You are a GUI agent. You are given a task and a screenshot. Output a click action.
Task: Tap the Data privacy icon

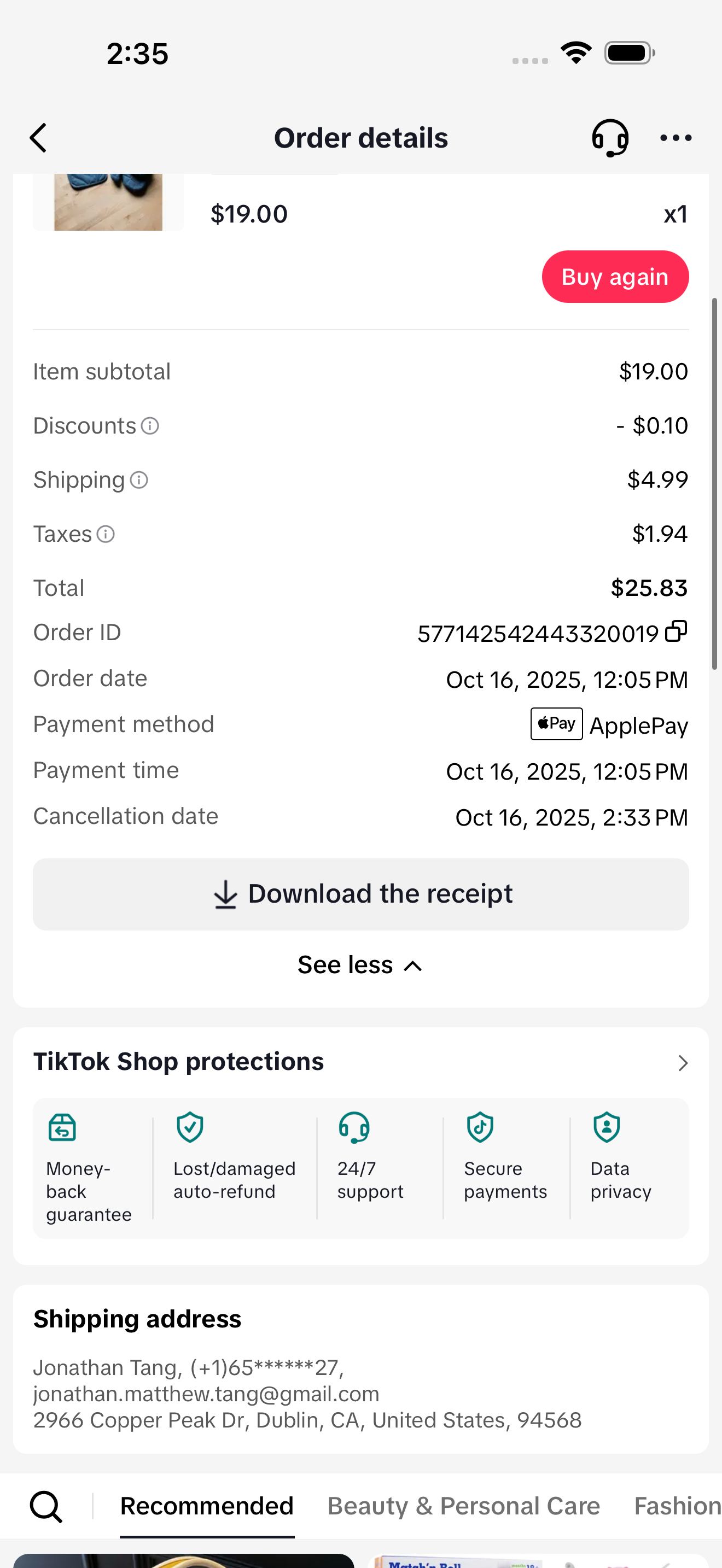(x=607, y=1127)
